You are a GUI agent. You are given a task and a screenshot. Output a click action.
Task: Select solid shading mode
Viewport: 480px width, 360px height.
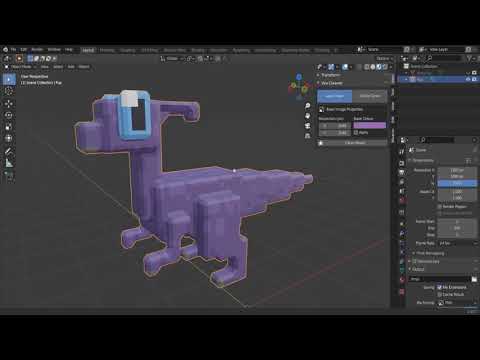click(x=373, y=67)
